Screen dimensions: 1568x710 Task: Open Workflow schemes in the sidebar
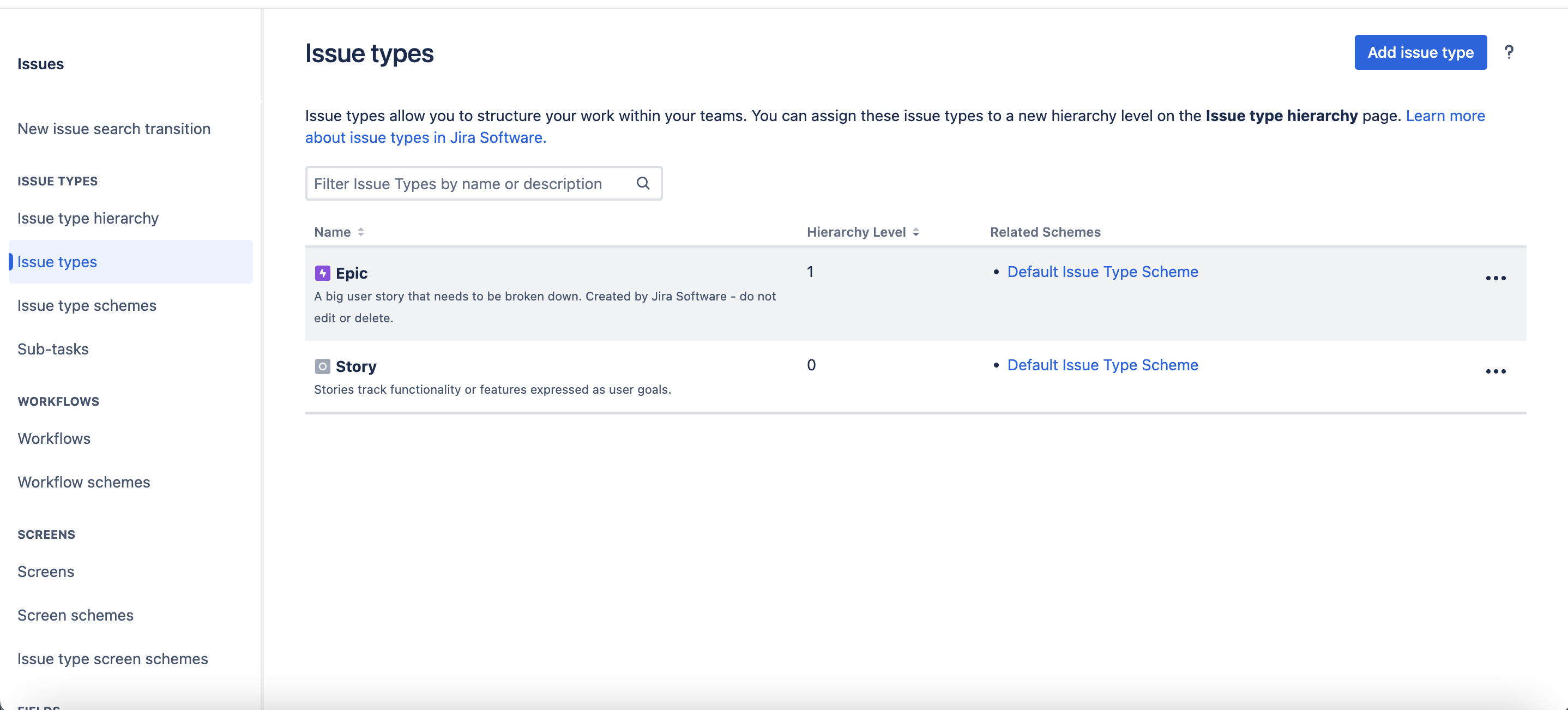[x=83, y=482]
